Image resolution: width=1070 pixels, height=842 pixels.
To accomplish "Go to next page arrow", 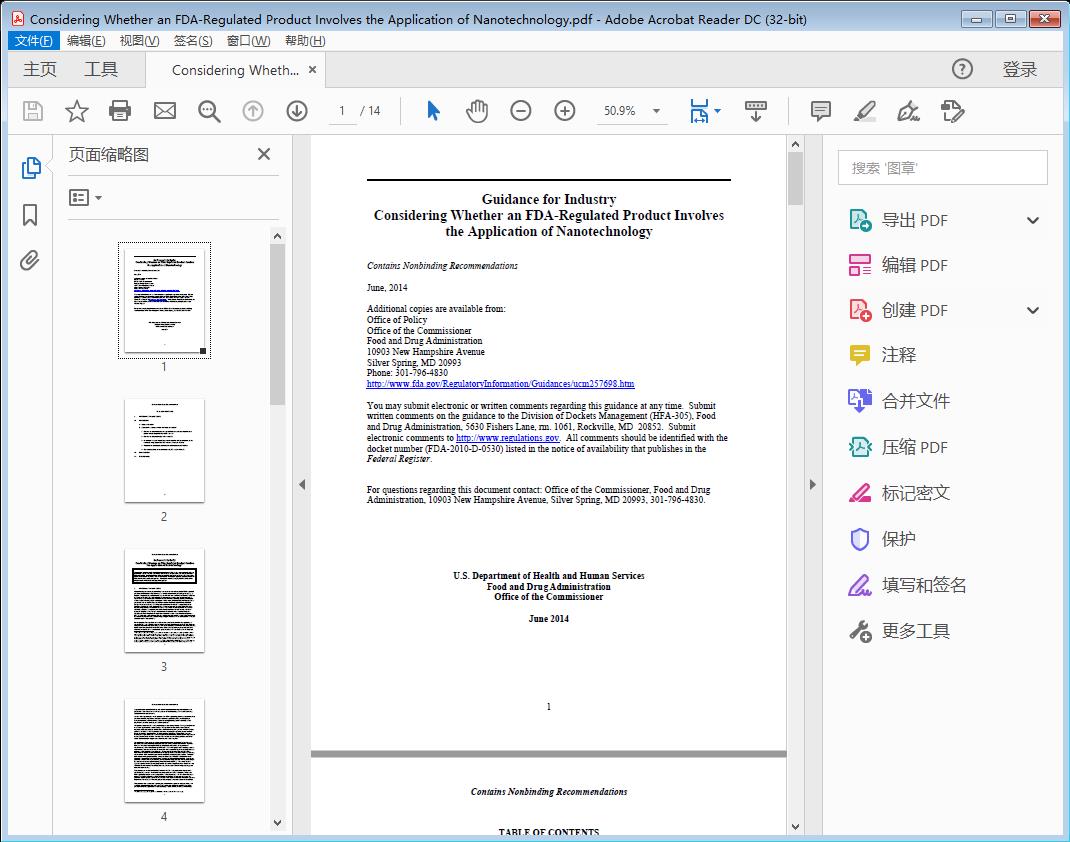I will click(x=297, y=111).
